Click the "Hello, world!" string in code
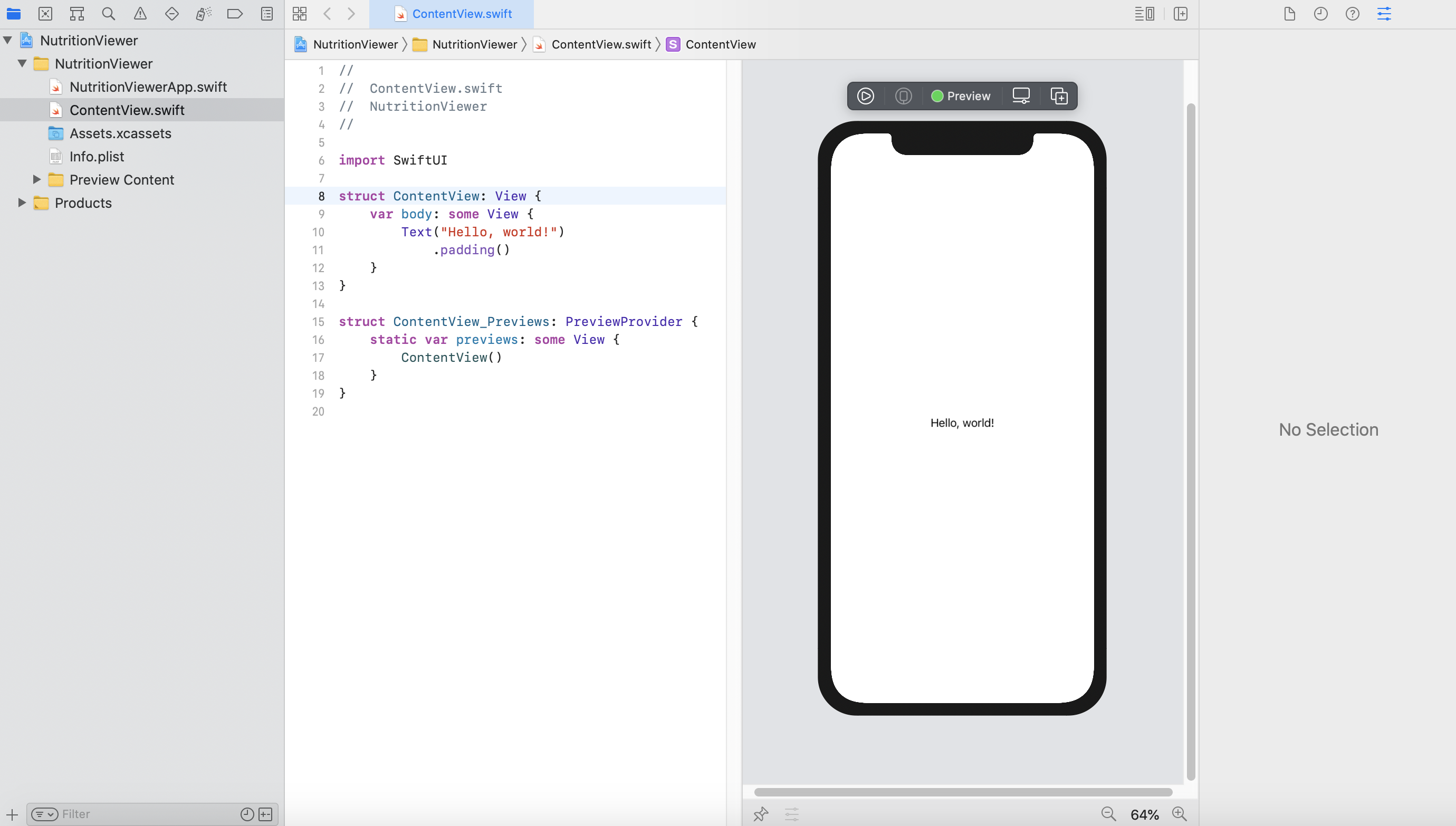The image size is (1456, 826). pyautogui.click(x=499, y=232)
